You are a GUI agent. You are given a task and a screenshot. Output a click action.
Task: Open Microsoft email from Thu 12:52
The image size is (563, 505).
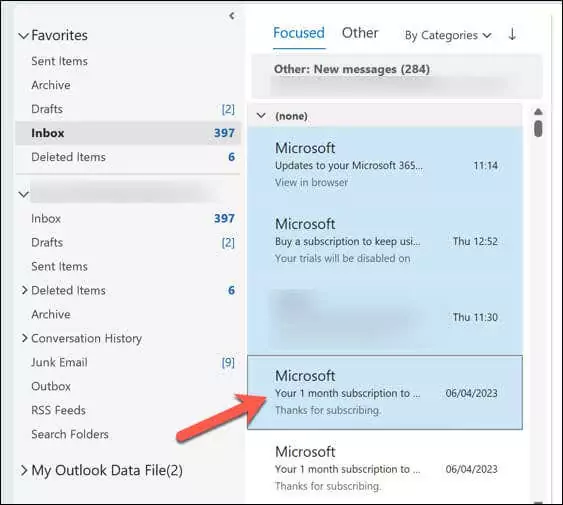(385, 241)
